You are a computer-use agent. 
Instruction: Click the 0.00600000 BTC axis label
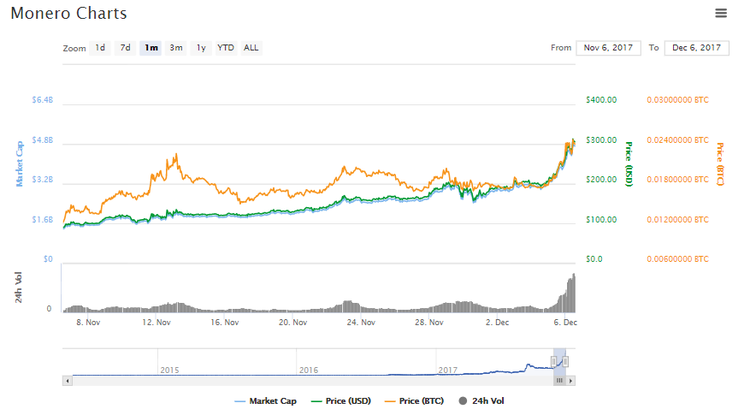678,259
